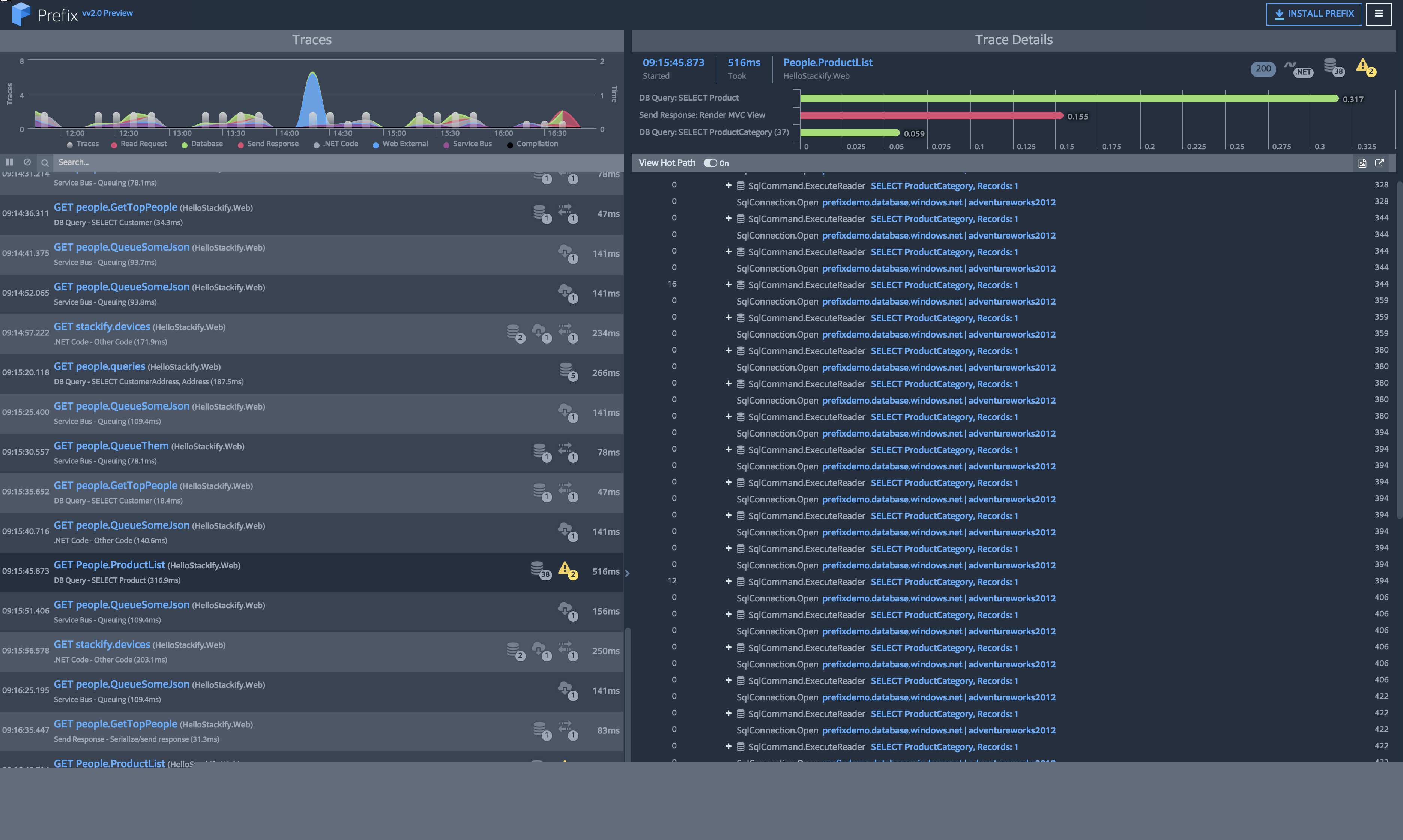Click the database 38 queries icon in header
This screenshot has width=1403, height=840.
click(1333, 67)
